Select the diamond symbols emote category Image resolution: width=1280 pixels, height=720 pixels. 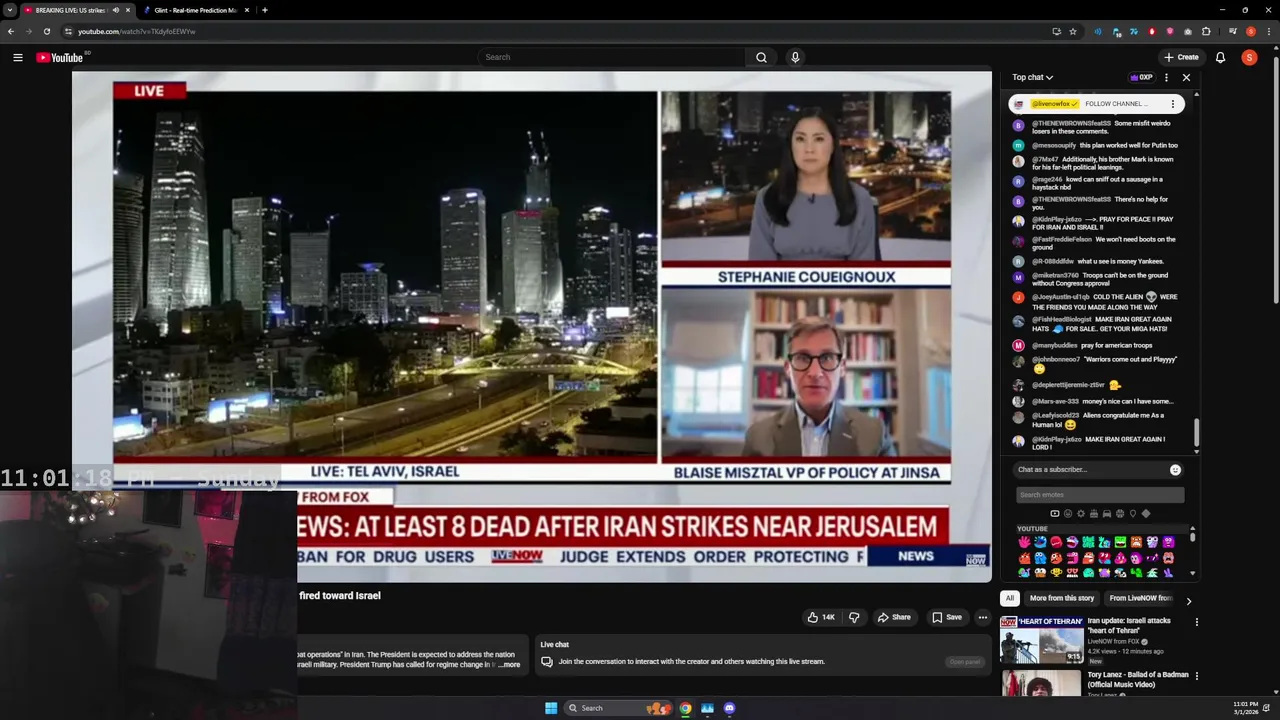[x=1146, y=514]
